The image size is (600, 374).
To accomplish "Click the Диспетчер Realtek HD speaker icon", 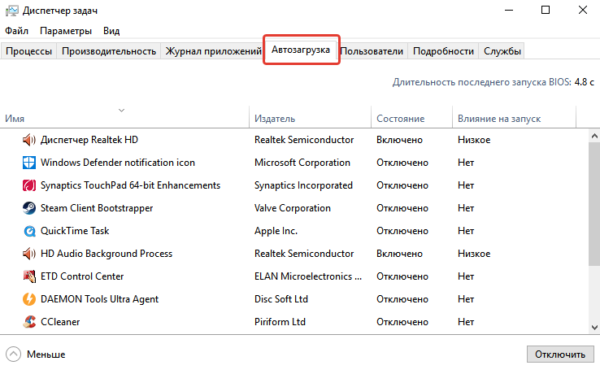I will (x=29, y=140).
